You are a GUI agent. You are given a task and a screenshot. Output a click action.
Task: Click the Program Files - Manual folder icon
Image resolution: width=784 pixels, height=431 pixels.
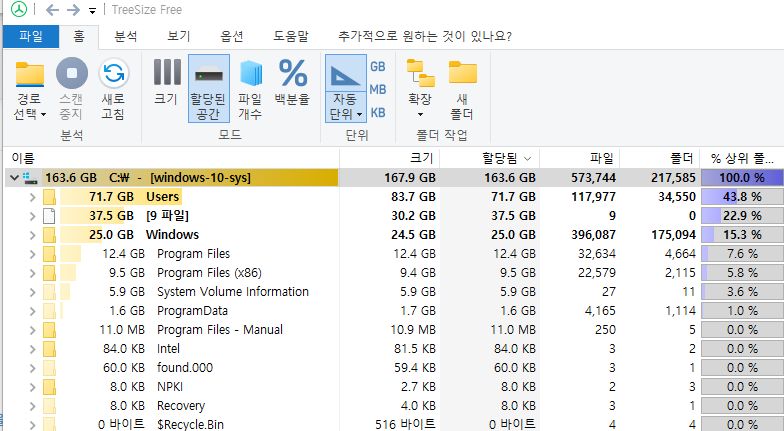pyautogui.click(x=49, y=330)
